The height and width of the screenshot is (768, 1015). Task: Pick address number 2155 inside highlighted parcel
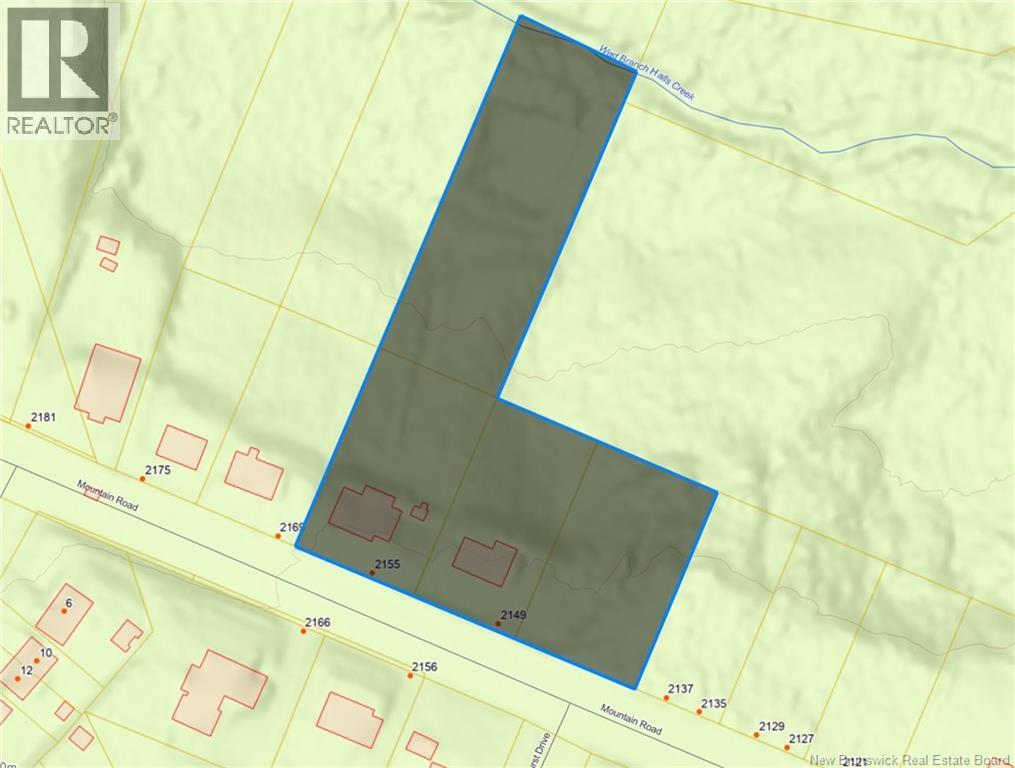tap(388, 565)
